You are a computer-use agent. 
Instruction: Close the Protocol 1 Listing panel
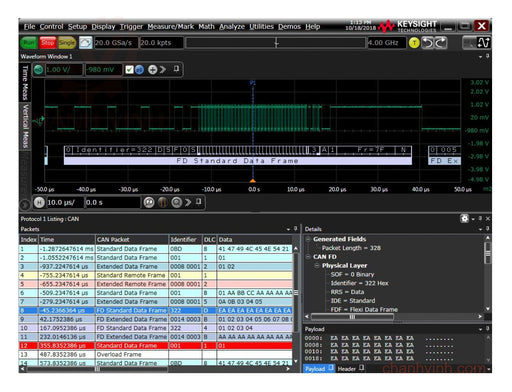488,219
